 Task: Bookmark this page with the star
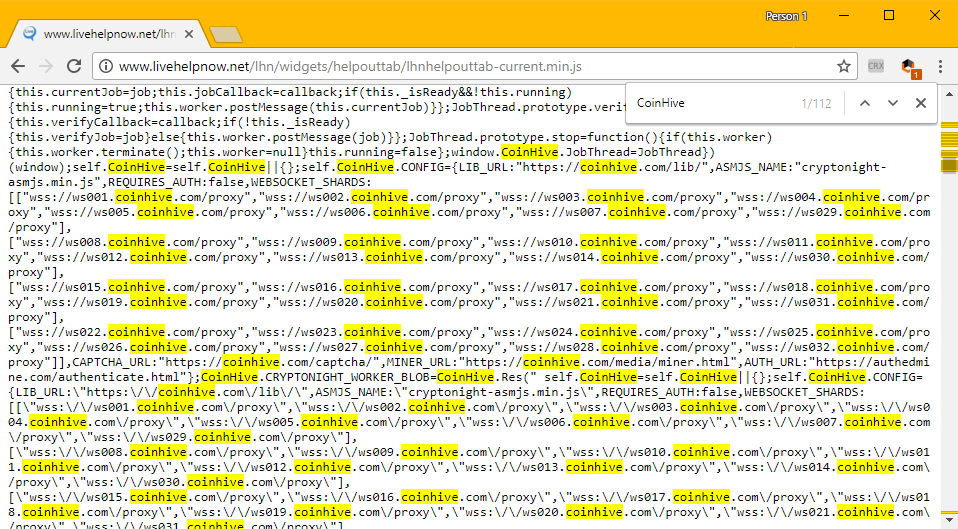point(844,66)
